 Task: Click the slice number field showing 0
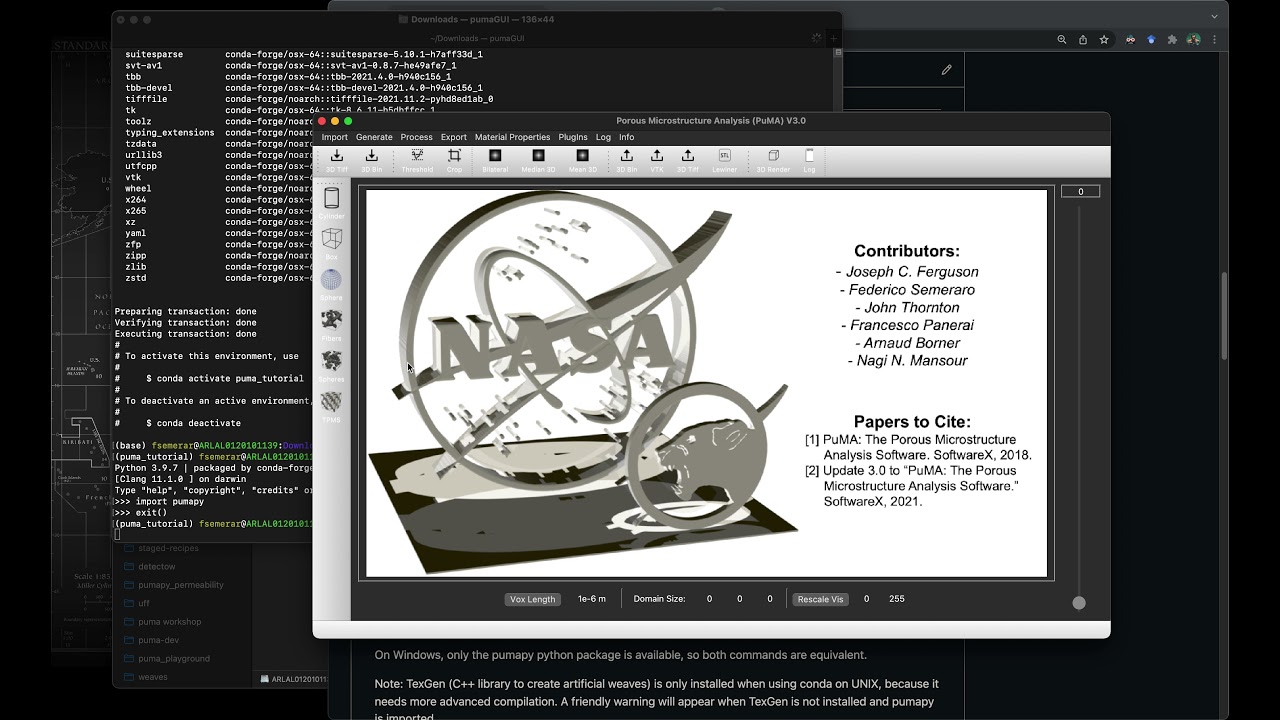coord(1080,191)
